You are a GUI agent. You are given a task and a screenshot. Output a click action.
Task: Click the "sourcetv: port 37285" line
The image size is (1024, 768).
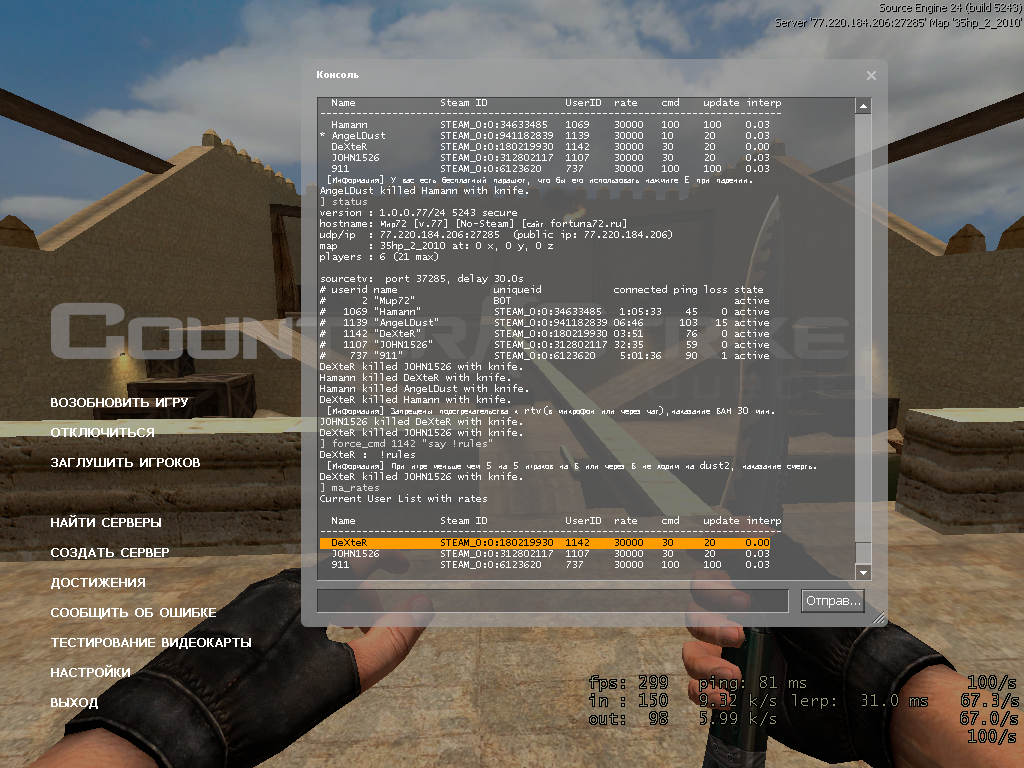coord(421,279)
